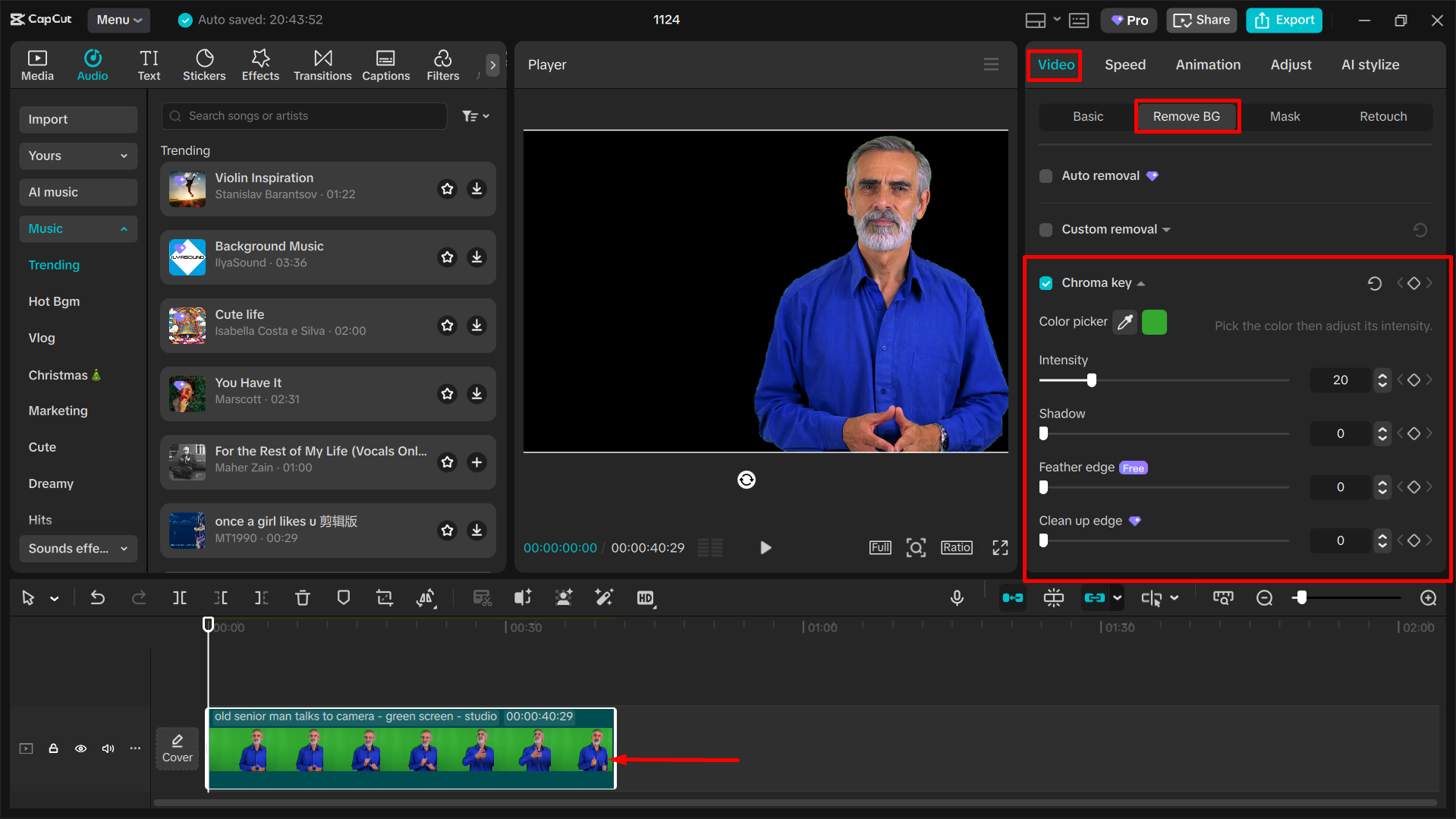Collapse the Chroma key section
Viewport: 1456px width, 819px height.
click(x=1140, y=282)
